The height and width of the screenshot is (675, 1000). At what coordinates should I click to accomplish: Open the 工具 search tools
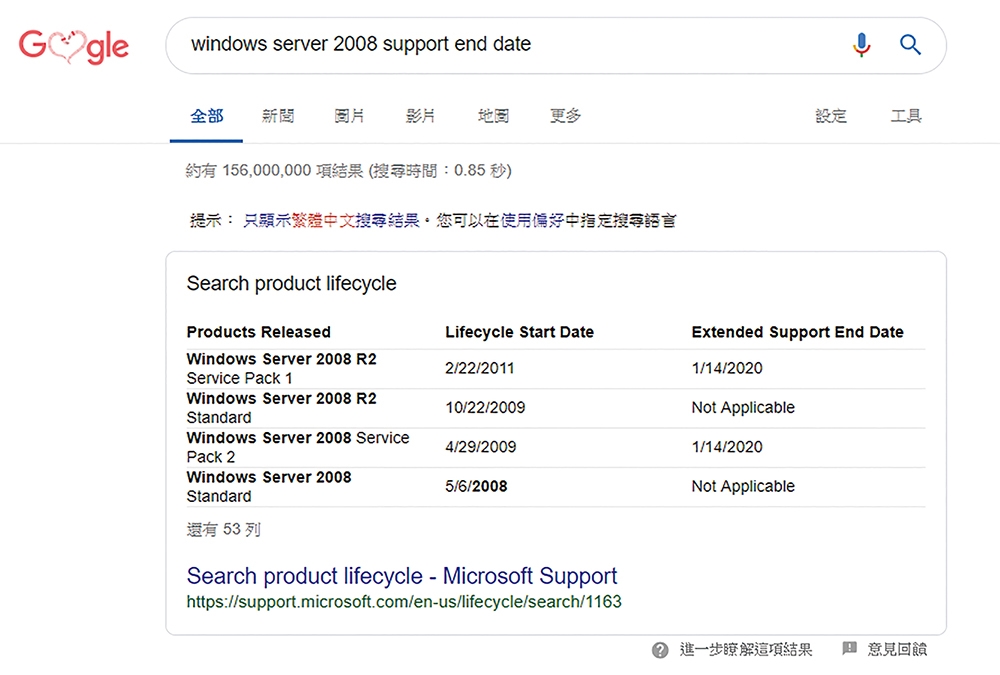(906, 116)
